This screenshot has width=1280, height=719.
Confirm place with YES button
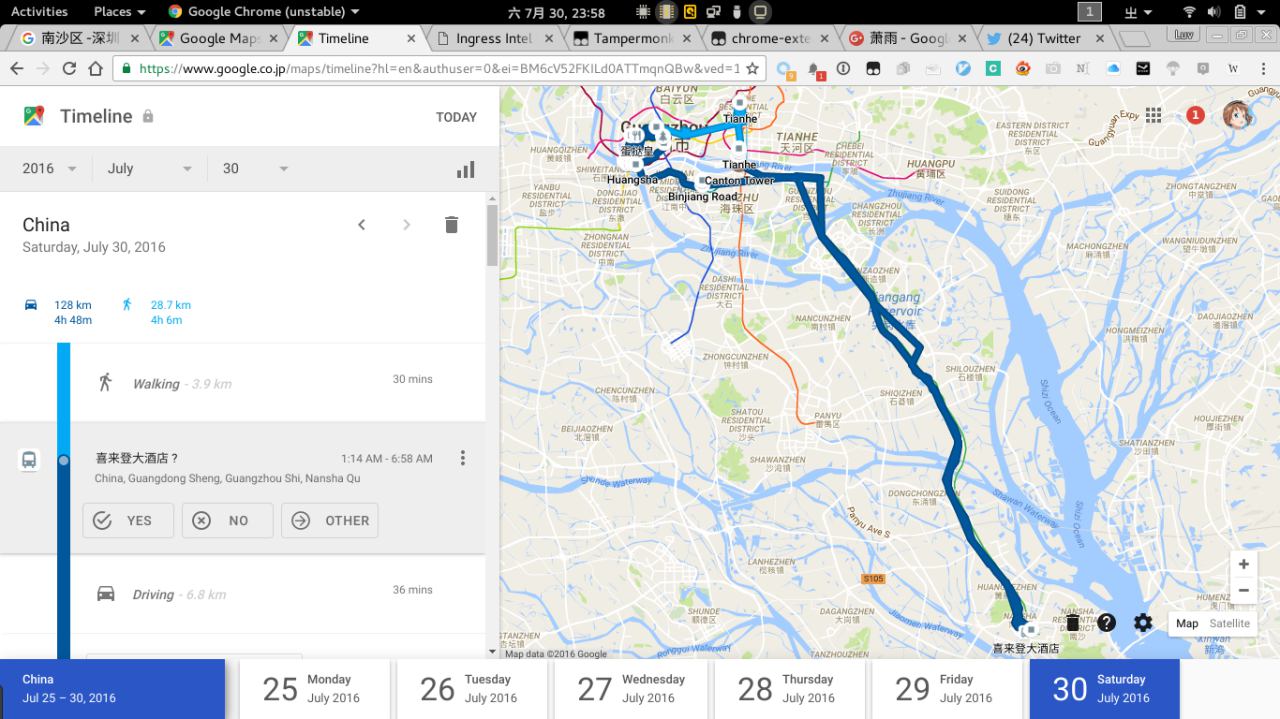coord(128,520)
